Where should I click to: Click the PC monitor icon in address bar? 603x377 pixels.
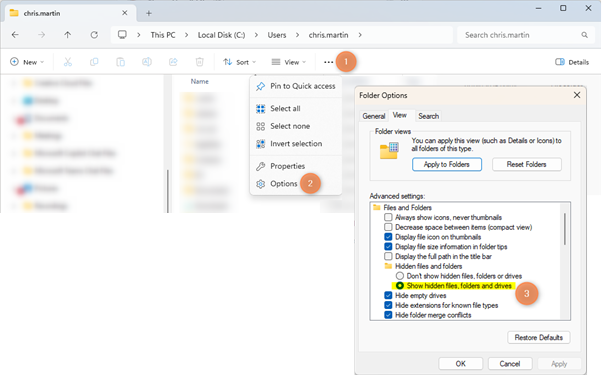[122, 35]
